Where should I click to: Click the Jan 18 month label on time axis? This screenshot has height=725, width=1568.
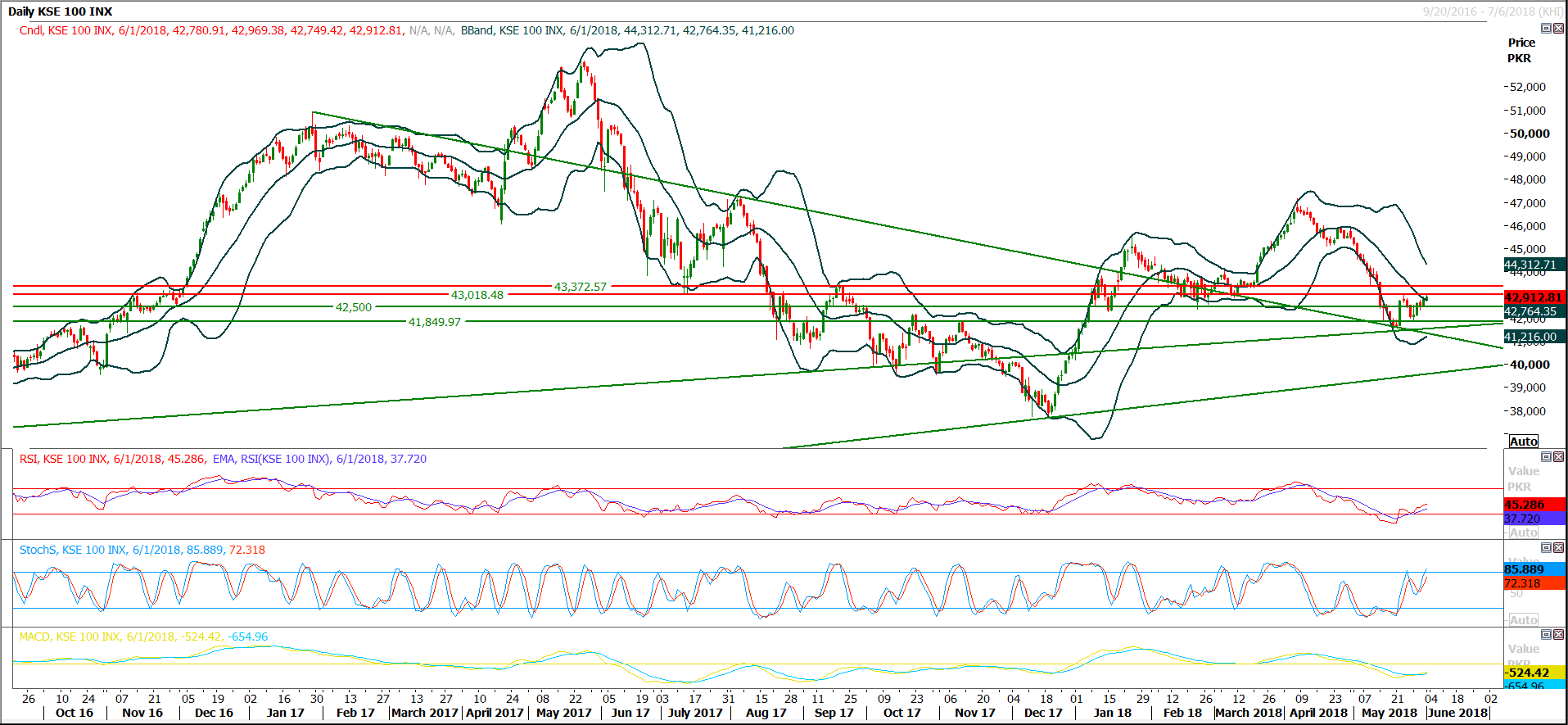pyautogui.click(x=1112, y=713)
